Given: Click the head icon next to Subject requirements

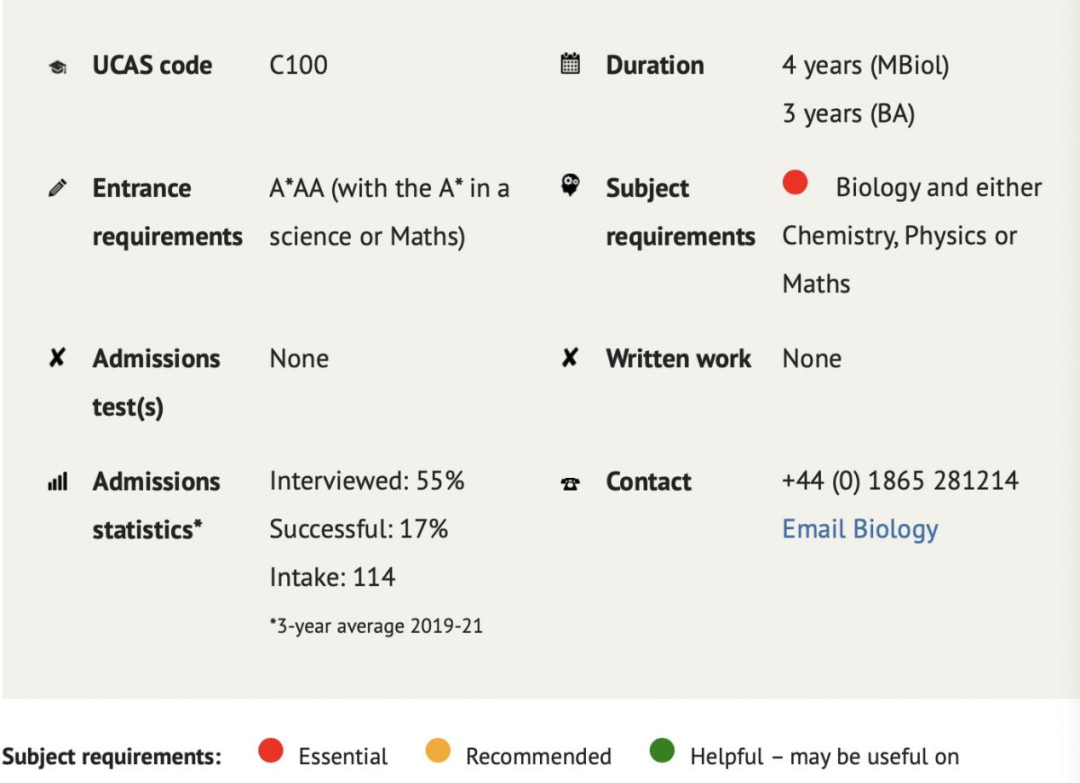Looking at the screenshot, I should 570,185.
